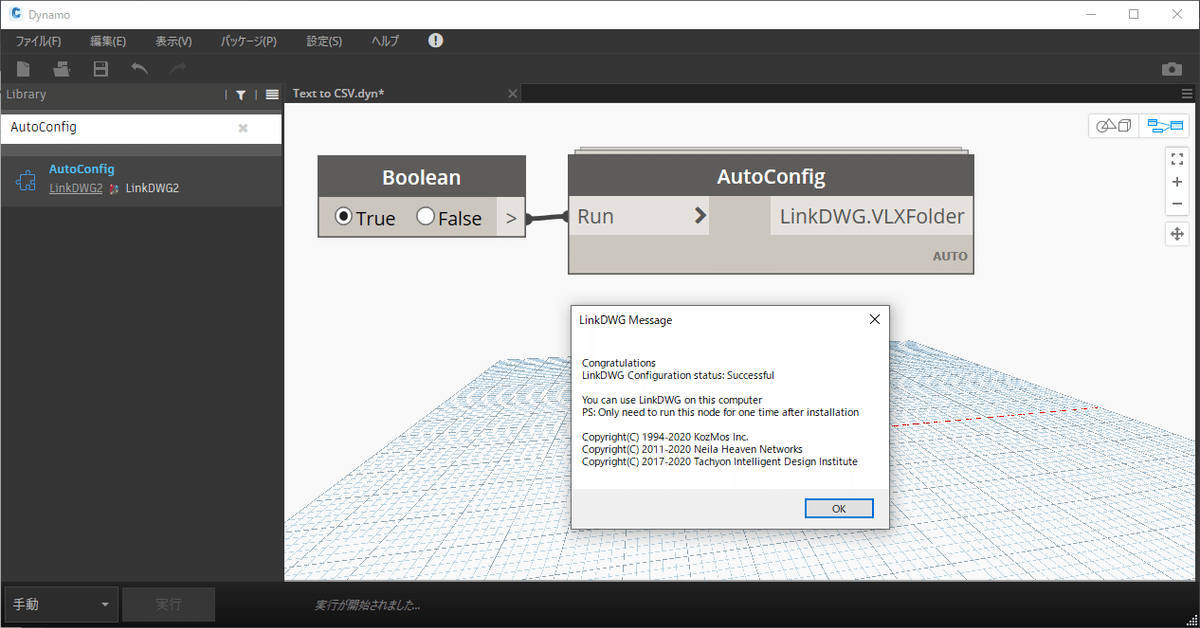
Task: Open the ファイル(F) menu
Action: (x=38, y=41)
